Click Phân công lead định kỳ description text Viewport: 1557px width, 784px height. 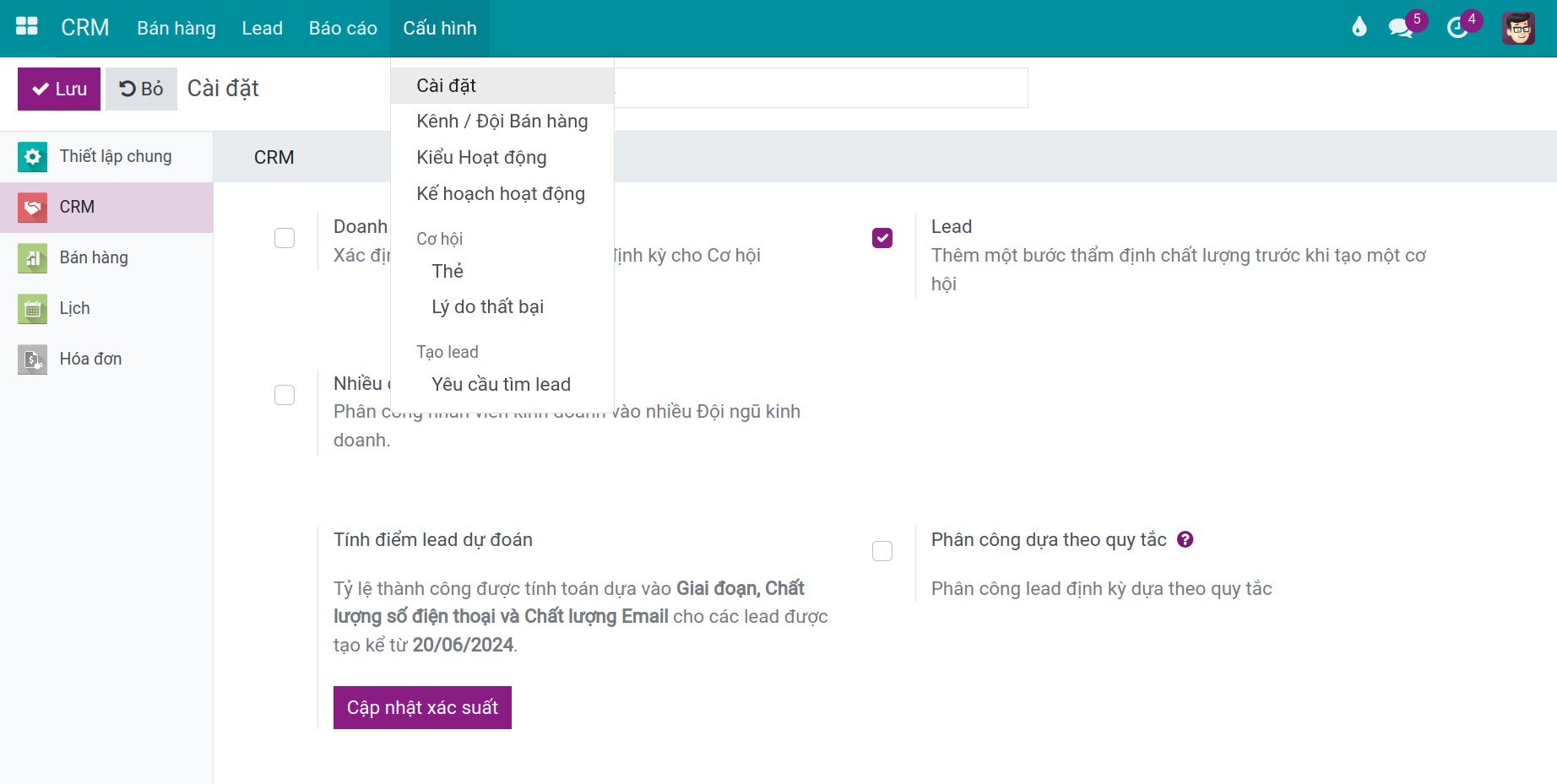(1101, 589)
